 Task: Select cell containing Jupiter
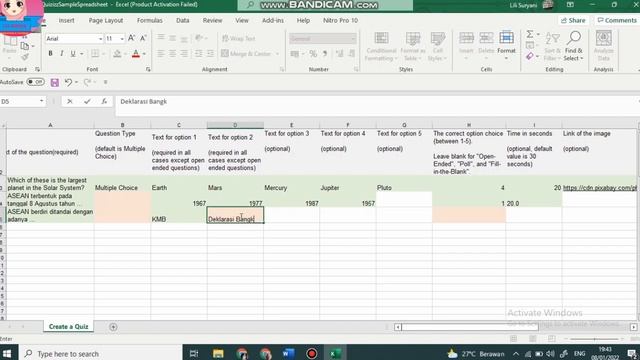[348, 184]
